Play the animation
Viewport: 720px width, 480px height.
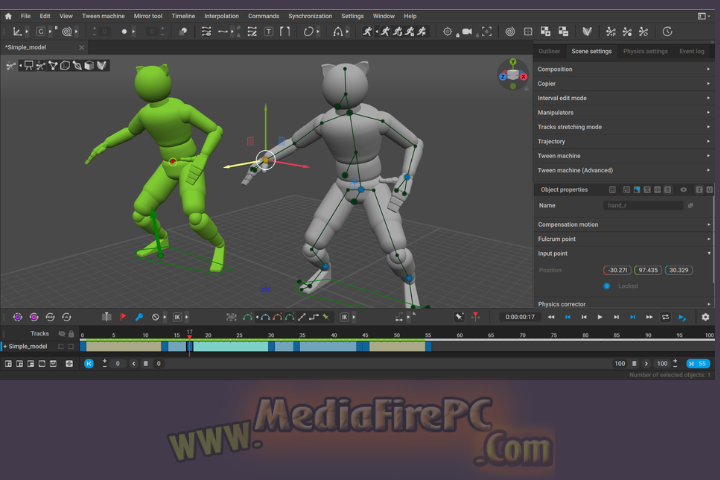pyautogui.click(x=600, y=317)
